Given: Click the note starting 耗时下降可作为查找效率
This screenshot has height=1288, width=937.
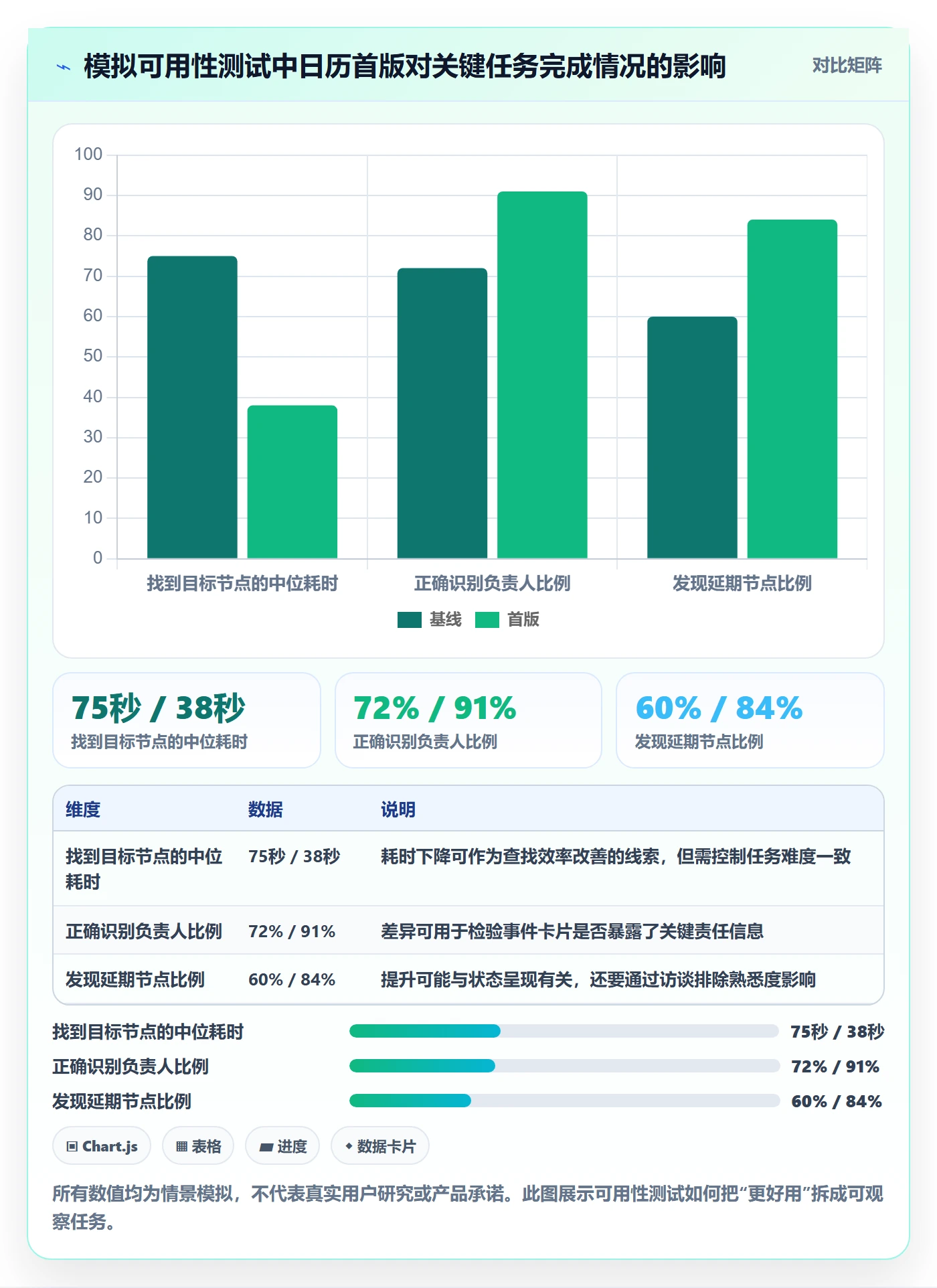Looking at the screenshot, I should [616, 856].
